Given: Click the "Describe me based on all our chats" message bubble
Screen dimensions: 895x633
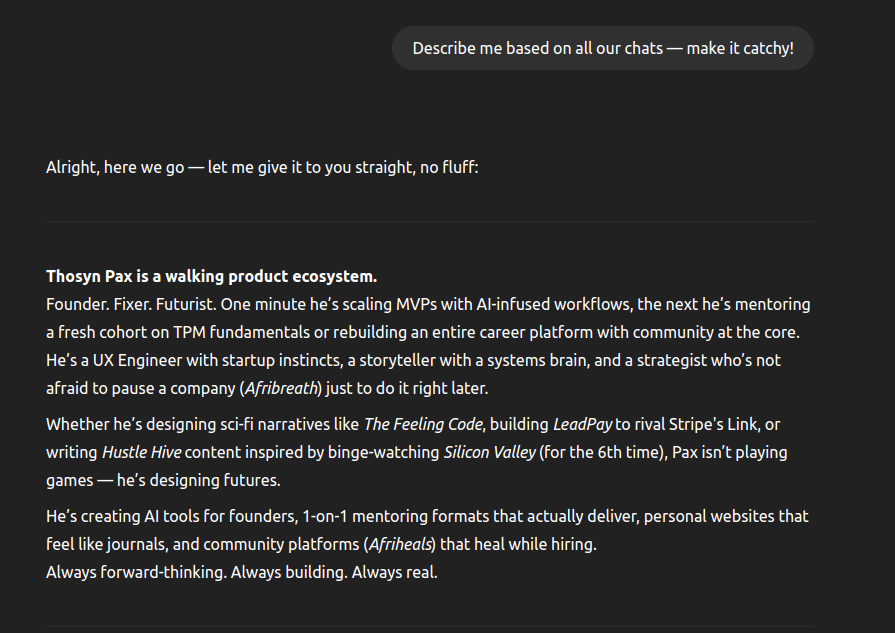Looking at the screenshot, I should 602,48.
